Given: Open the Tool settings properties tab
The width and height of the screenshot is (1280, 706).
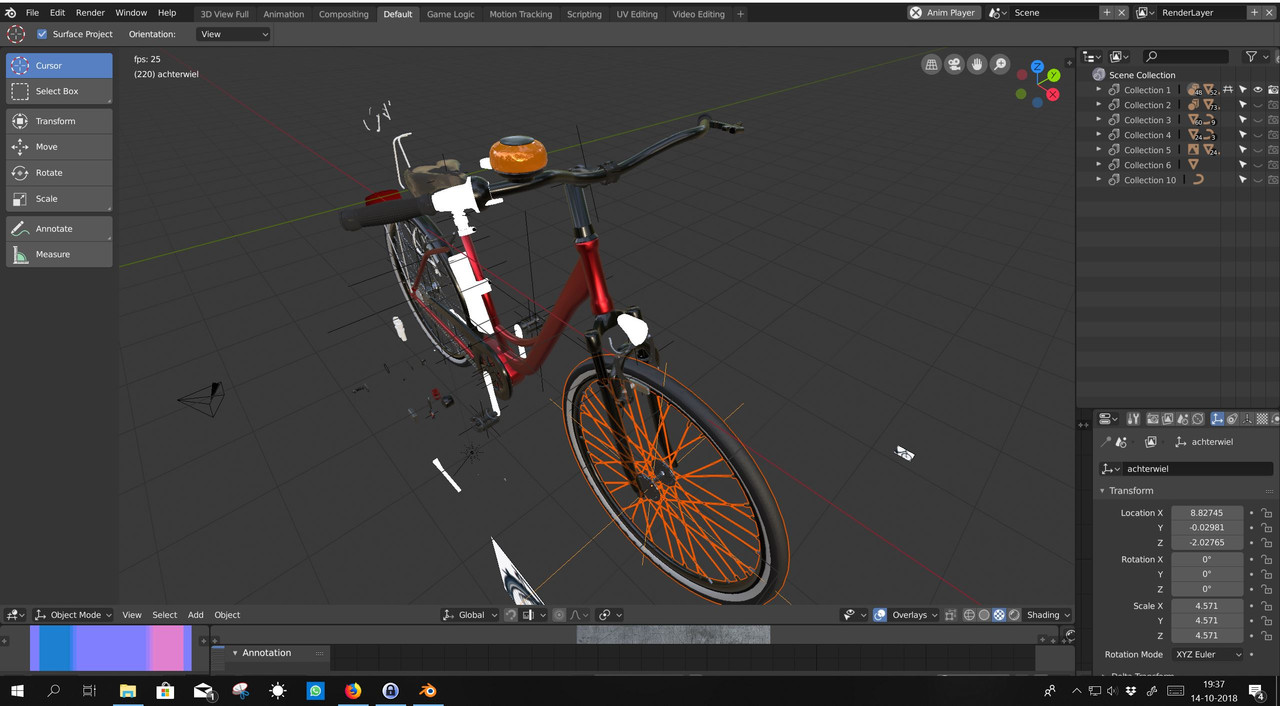Looking at the screenshot, I should click(x=1133, y=419).
